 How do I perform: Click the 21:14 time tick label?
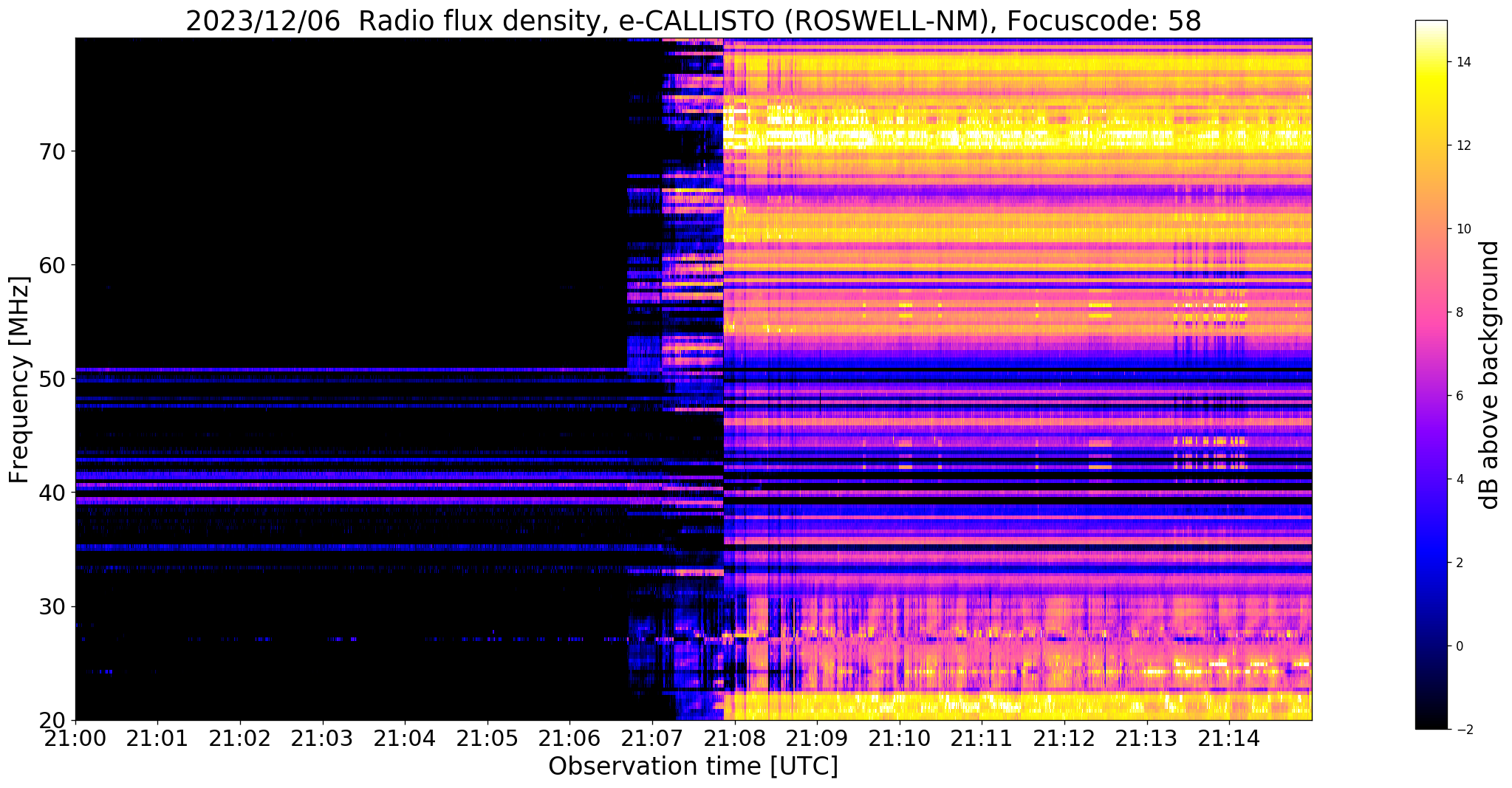click(1229, 738)
